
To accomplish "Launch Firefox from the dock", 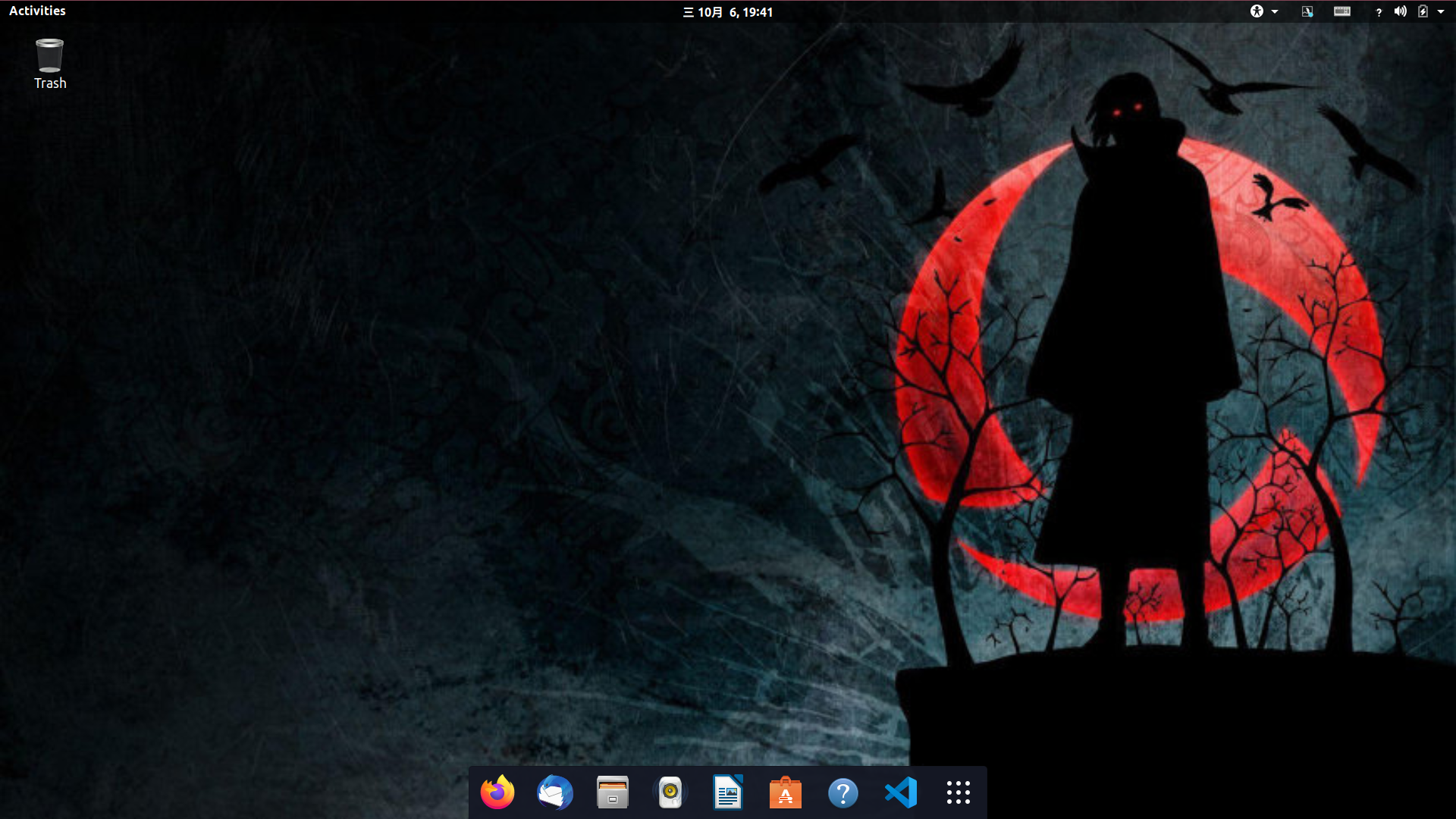I will 497,792.
